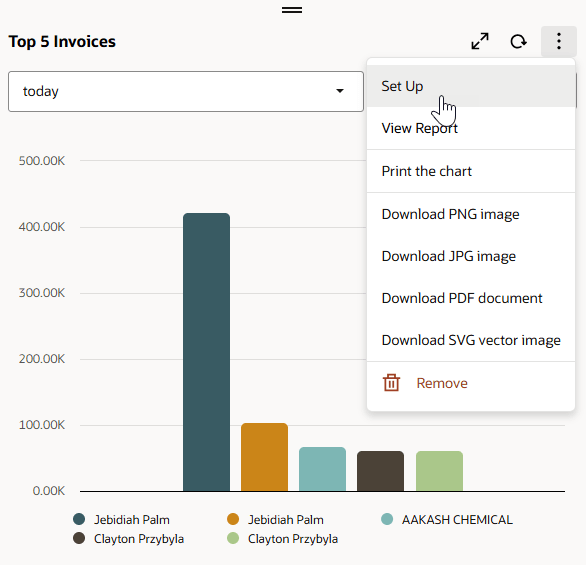
Task: Grab the drag handle above the title
Action: [x=292, y=10]
